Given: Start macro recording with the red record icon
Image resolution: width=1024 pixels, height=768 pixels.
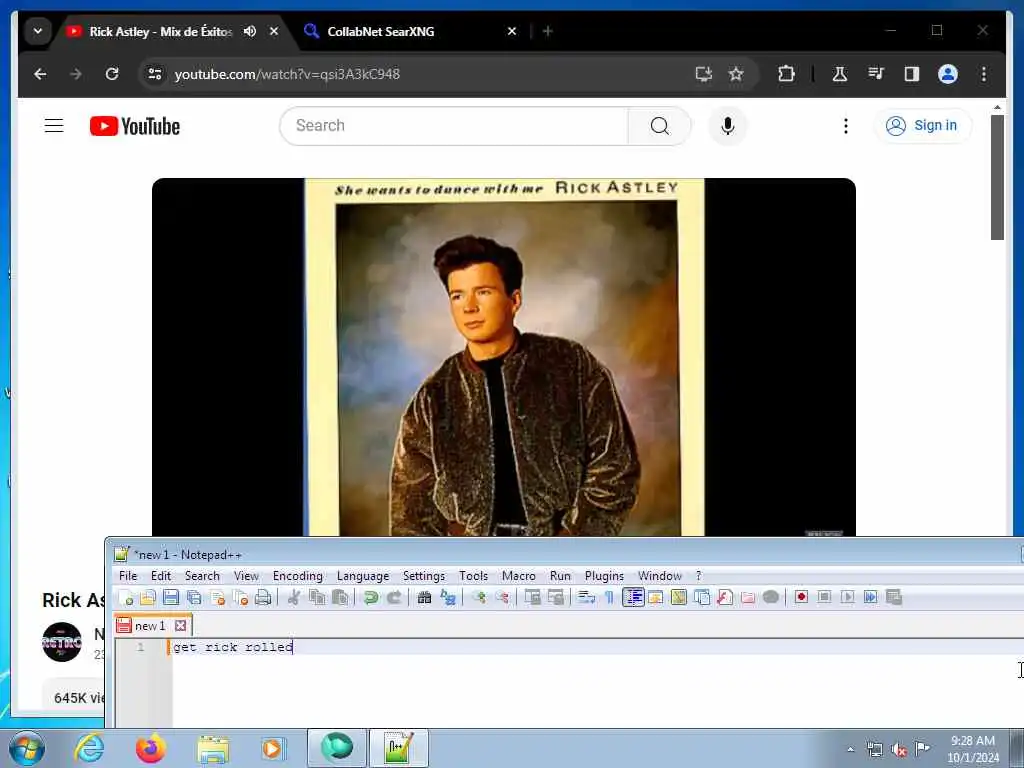Looking at the screenshot, I should point(801,597).
